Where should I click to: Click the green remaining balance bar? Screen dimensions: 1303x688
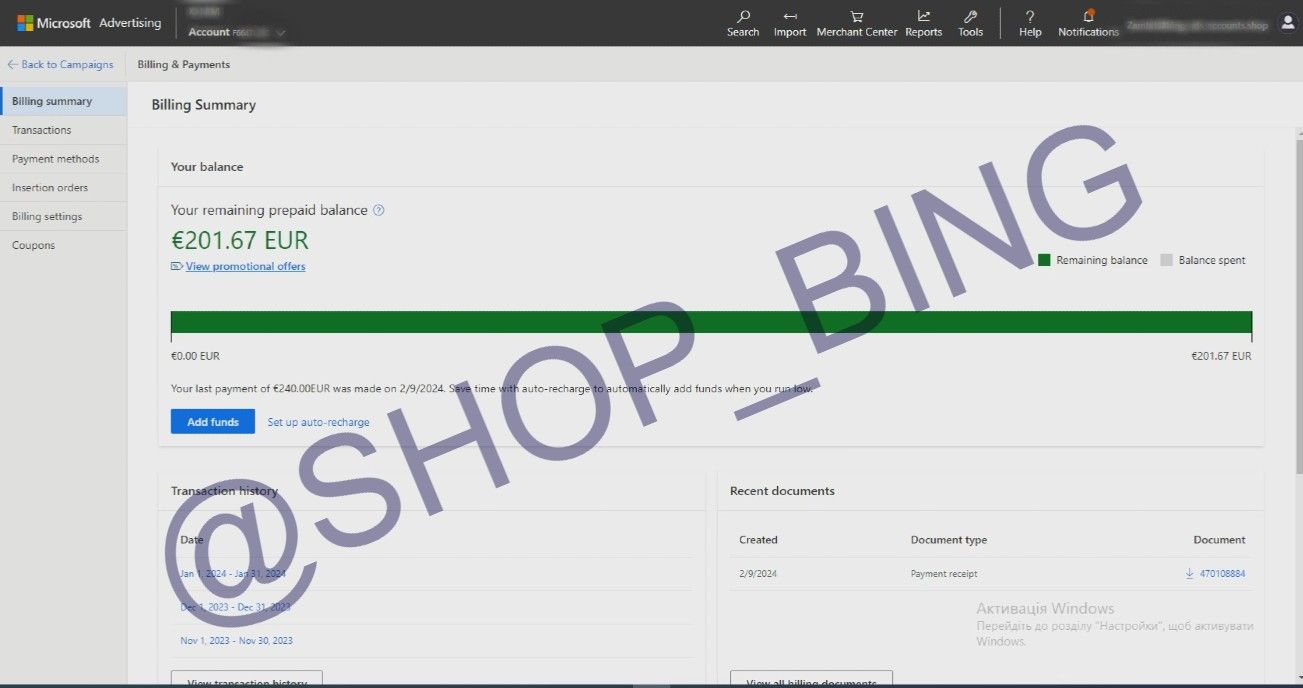711,322
